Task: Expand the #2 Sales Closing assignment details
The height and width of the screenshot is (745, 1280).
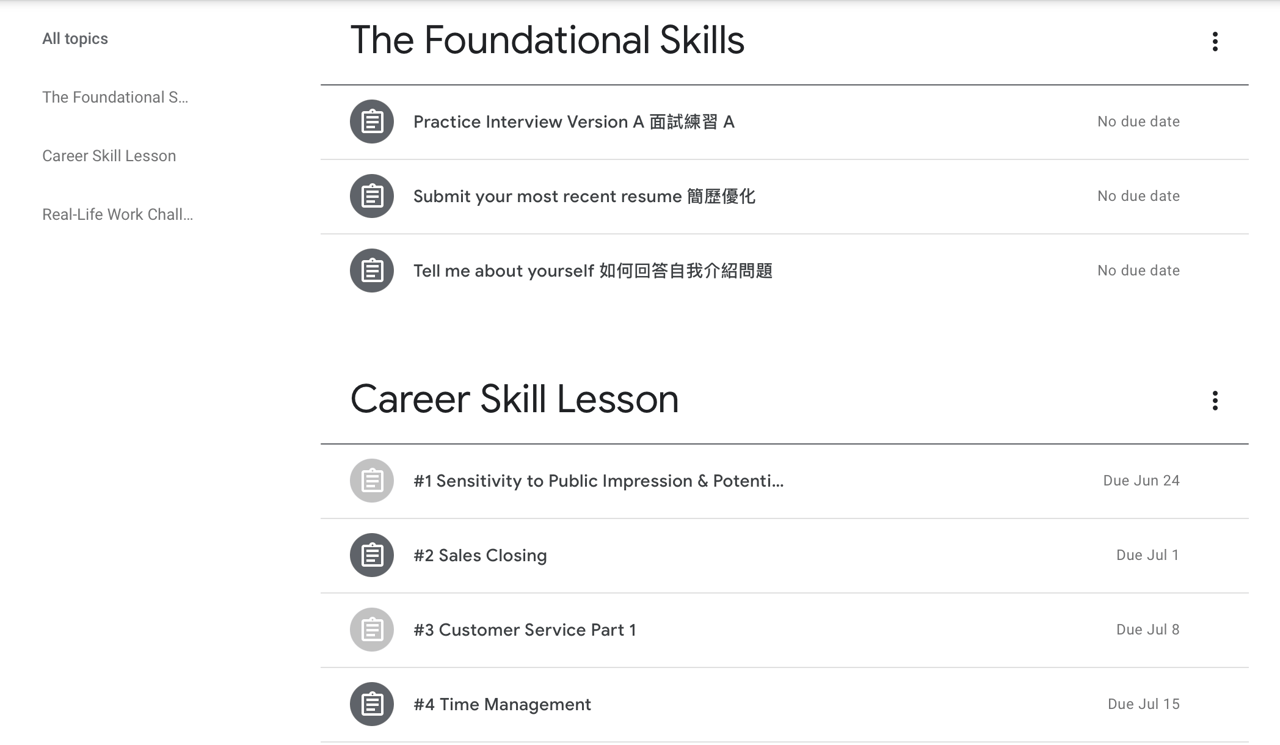Action: (x=700, y=555)
